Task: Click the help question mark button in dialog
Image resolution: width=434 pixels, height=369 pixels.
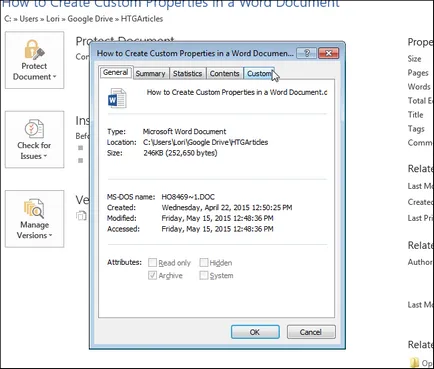Action: click(x=306, y=53)
